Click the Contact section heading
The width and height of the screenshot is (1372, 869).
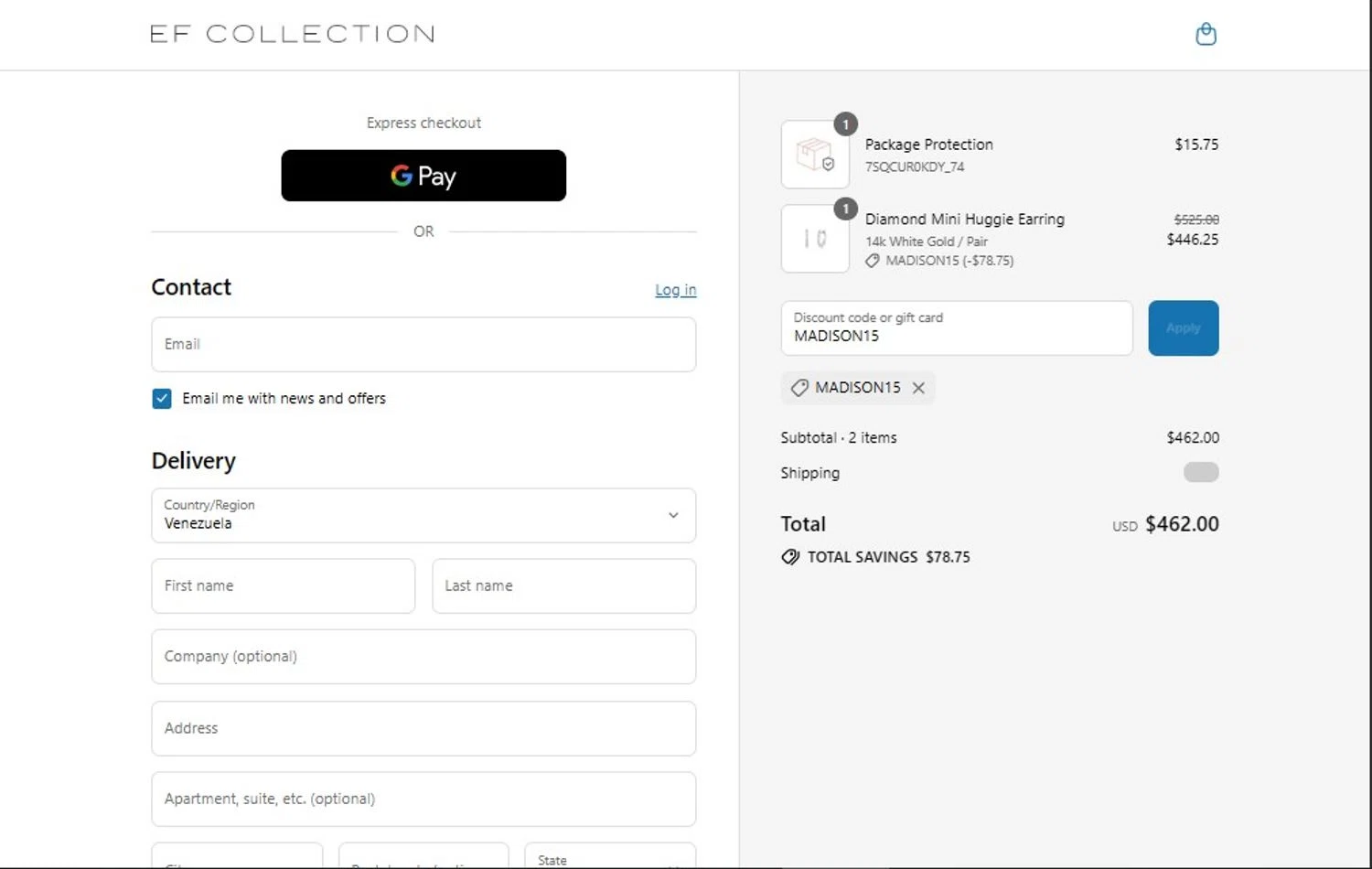click(191, 287)
